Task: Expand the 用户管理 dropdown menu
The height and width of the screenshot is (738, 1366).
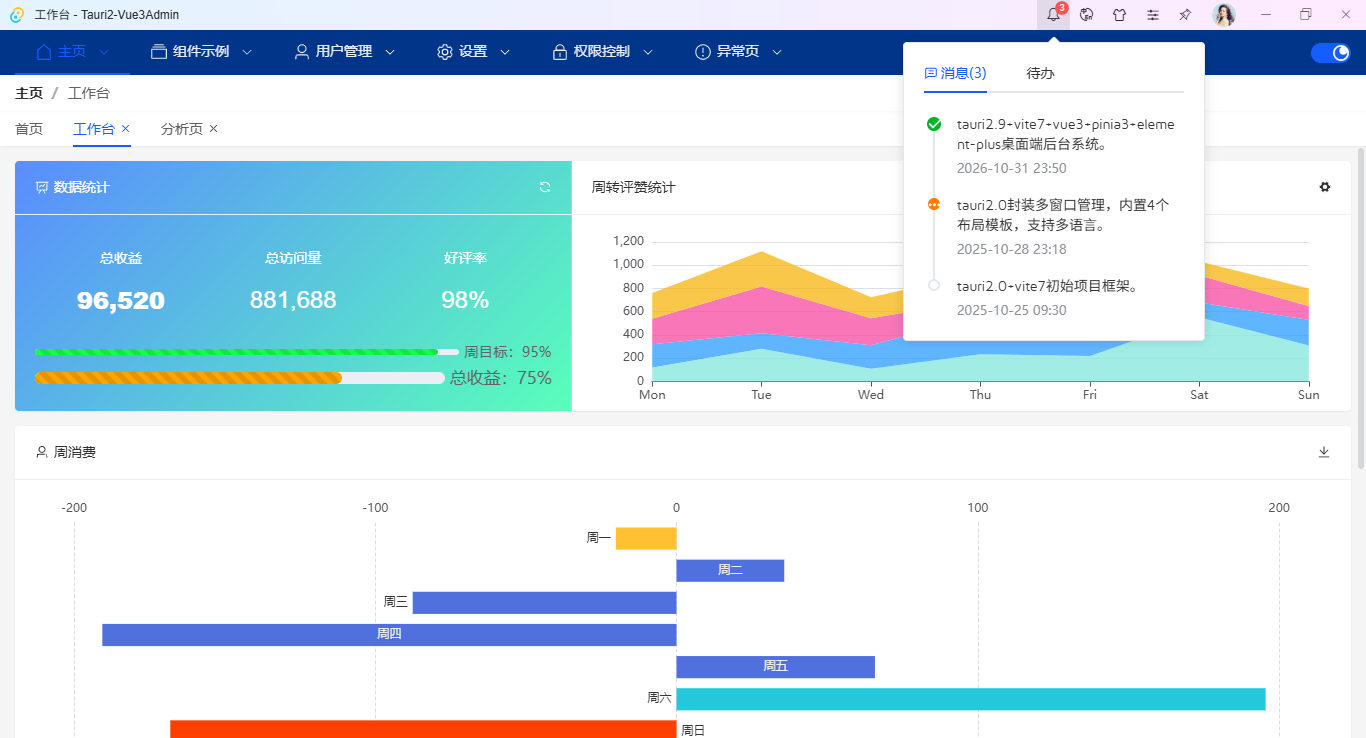Action: (344, 52)
